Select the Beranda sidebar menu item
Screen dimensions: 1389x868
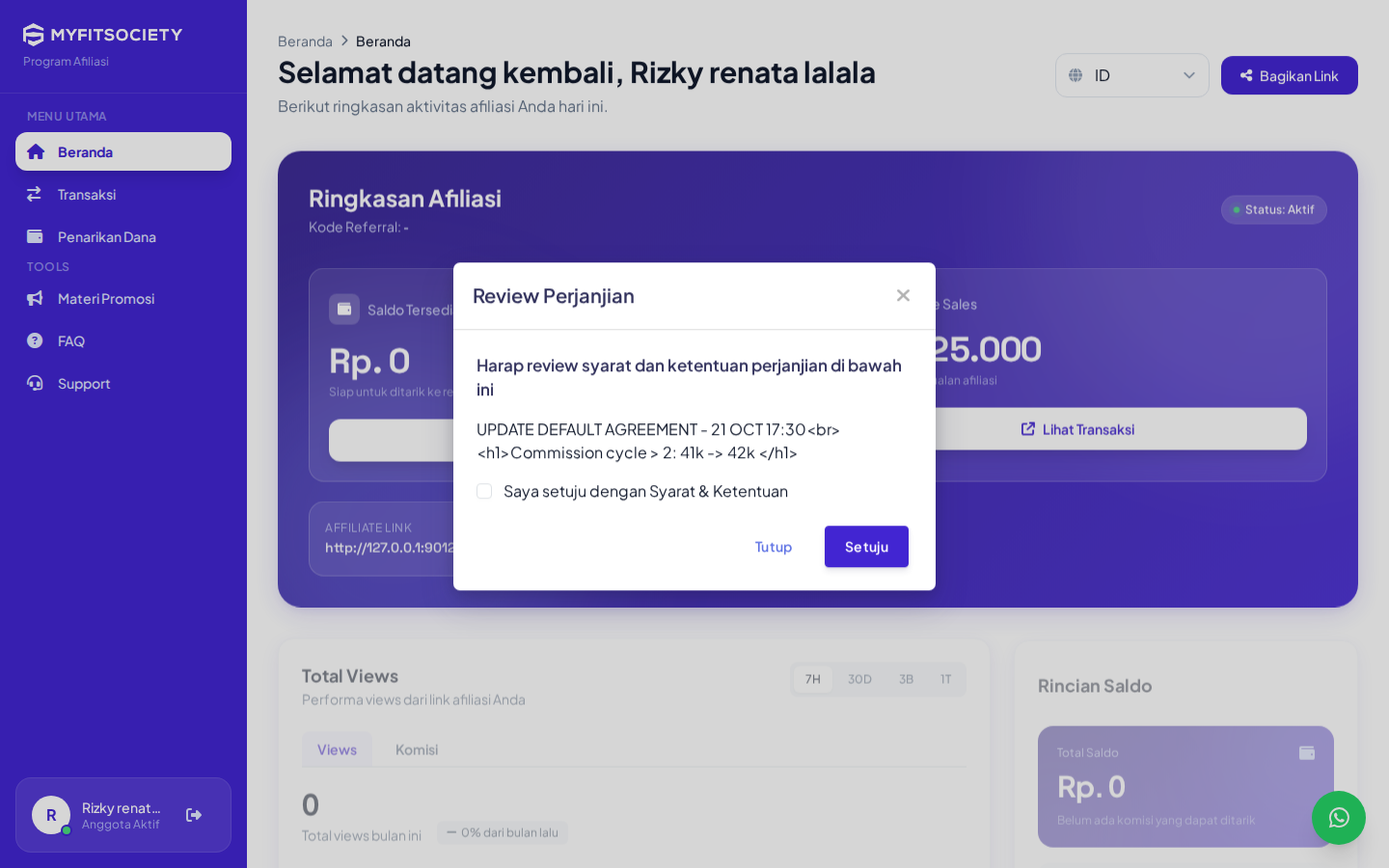coord(123,151)
